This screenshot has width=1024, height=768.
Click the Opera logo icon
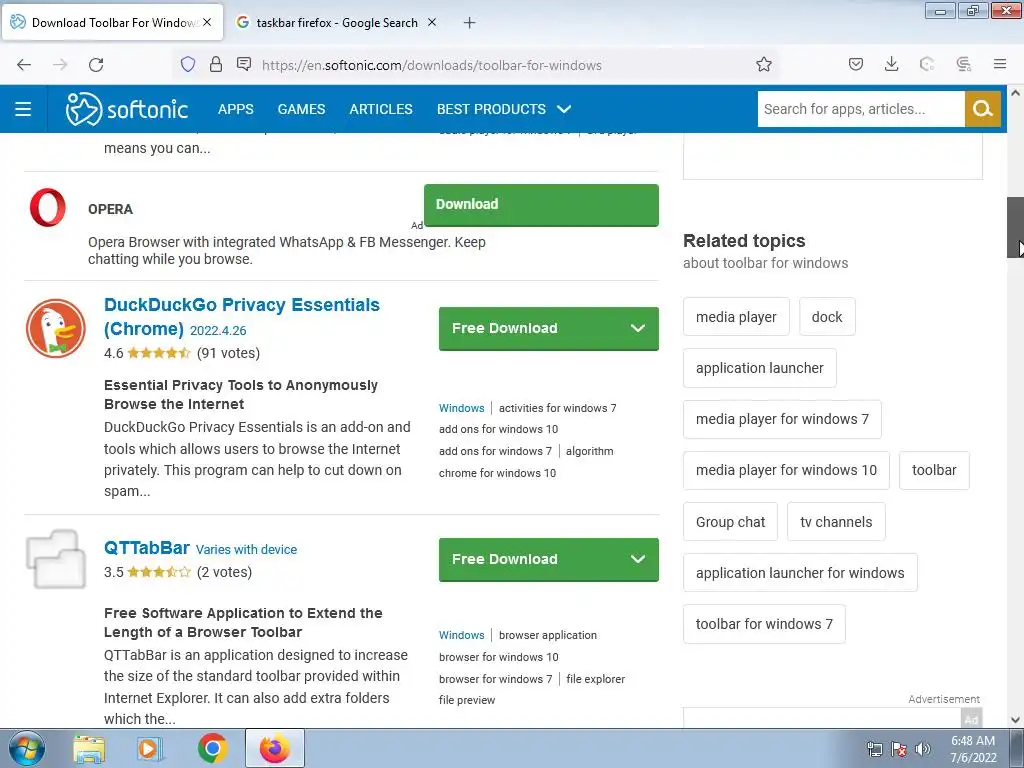tap(48, 207)
